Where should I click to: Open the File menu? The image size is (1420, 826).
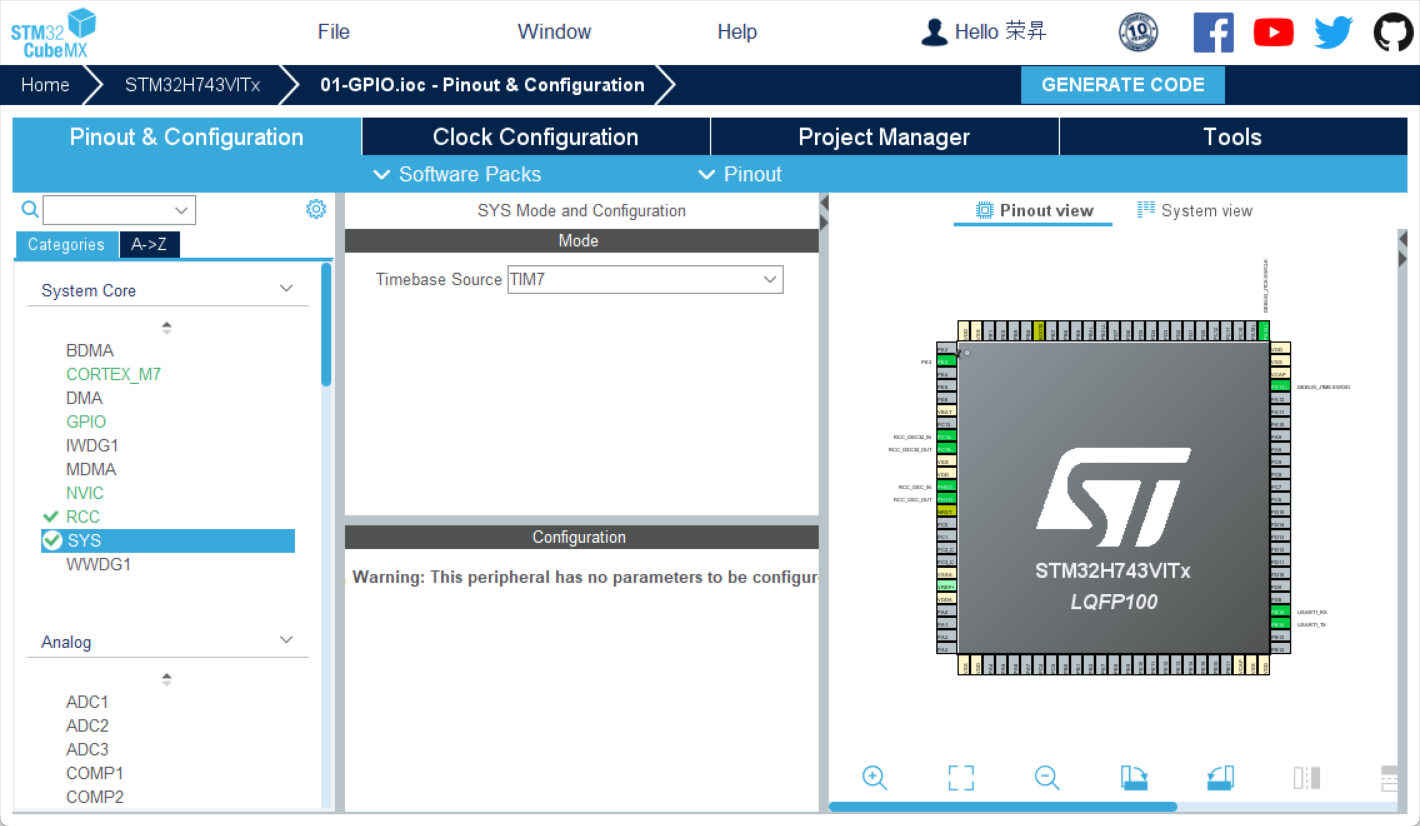pyautogui.click(x=334, y=32)
